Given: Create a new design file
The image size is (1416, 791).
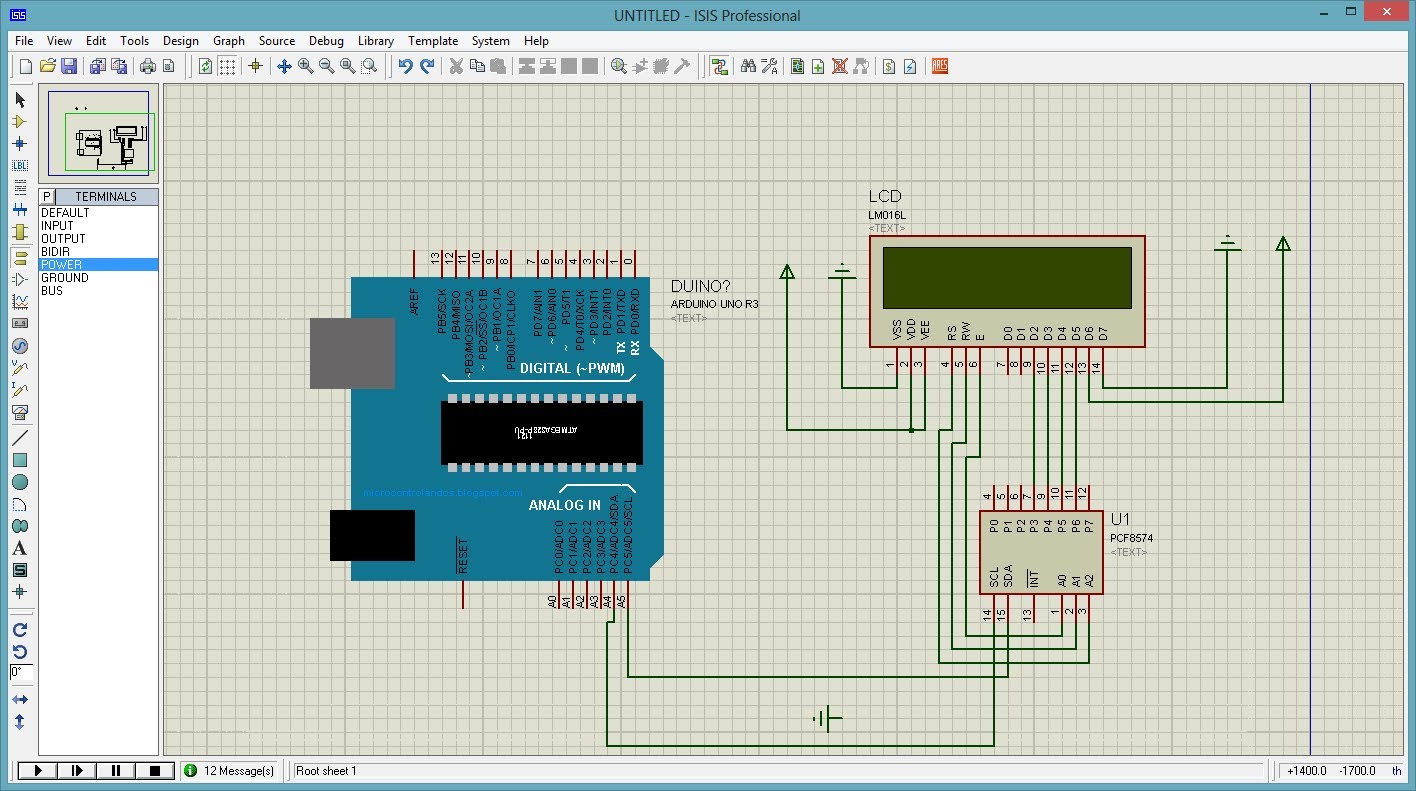Looking at the screenshot, I should click(x=27, y=66).
